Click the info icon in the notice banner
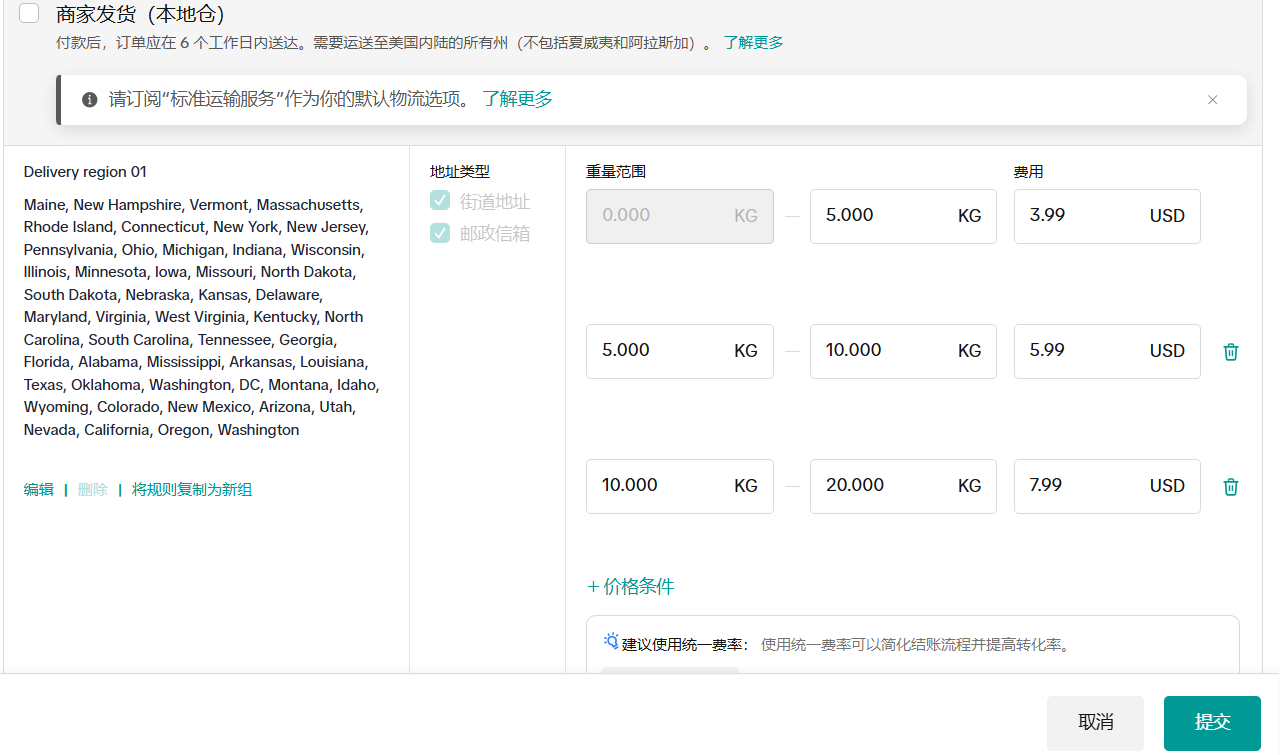This screenshot has width=1280, height=755. 90,100
